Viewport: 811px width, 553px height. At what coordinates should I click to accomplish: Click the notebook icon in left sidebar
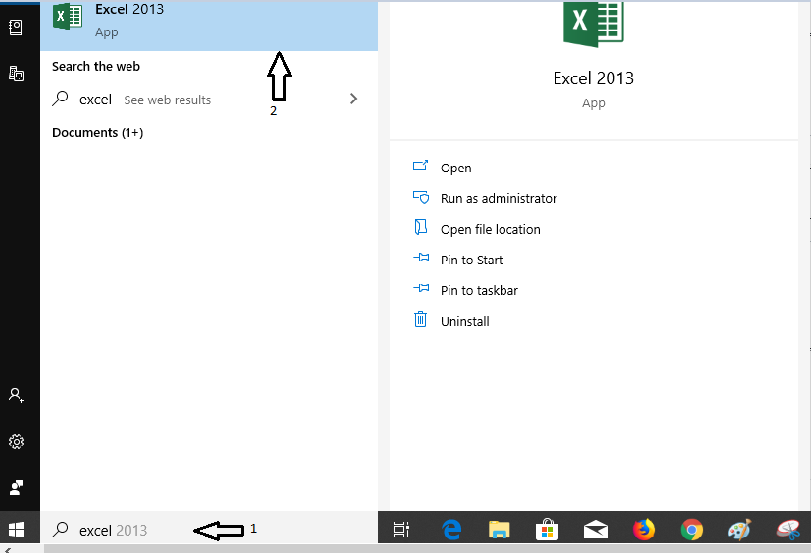pos(16,27)
